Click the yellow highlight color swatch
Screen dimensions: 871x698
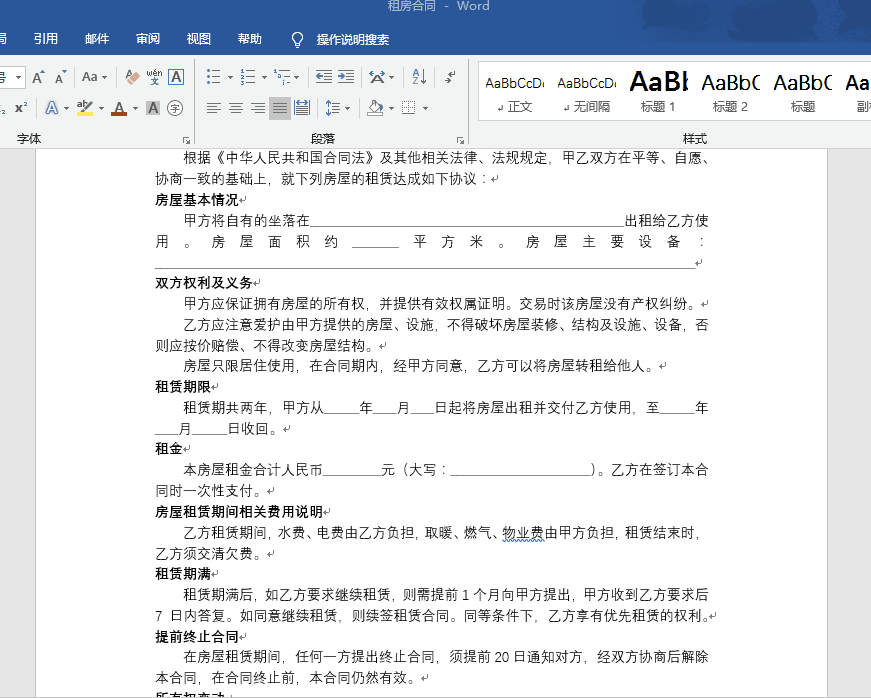click(x=84, y=113)
